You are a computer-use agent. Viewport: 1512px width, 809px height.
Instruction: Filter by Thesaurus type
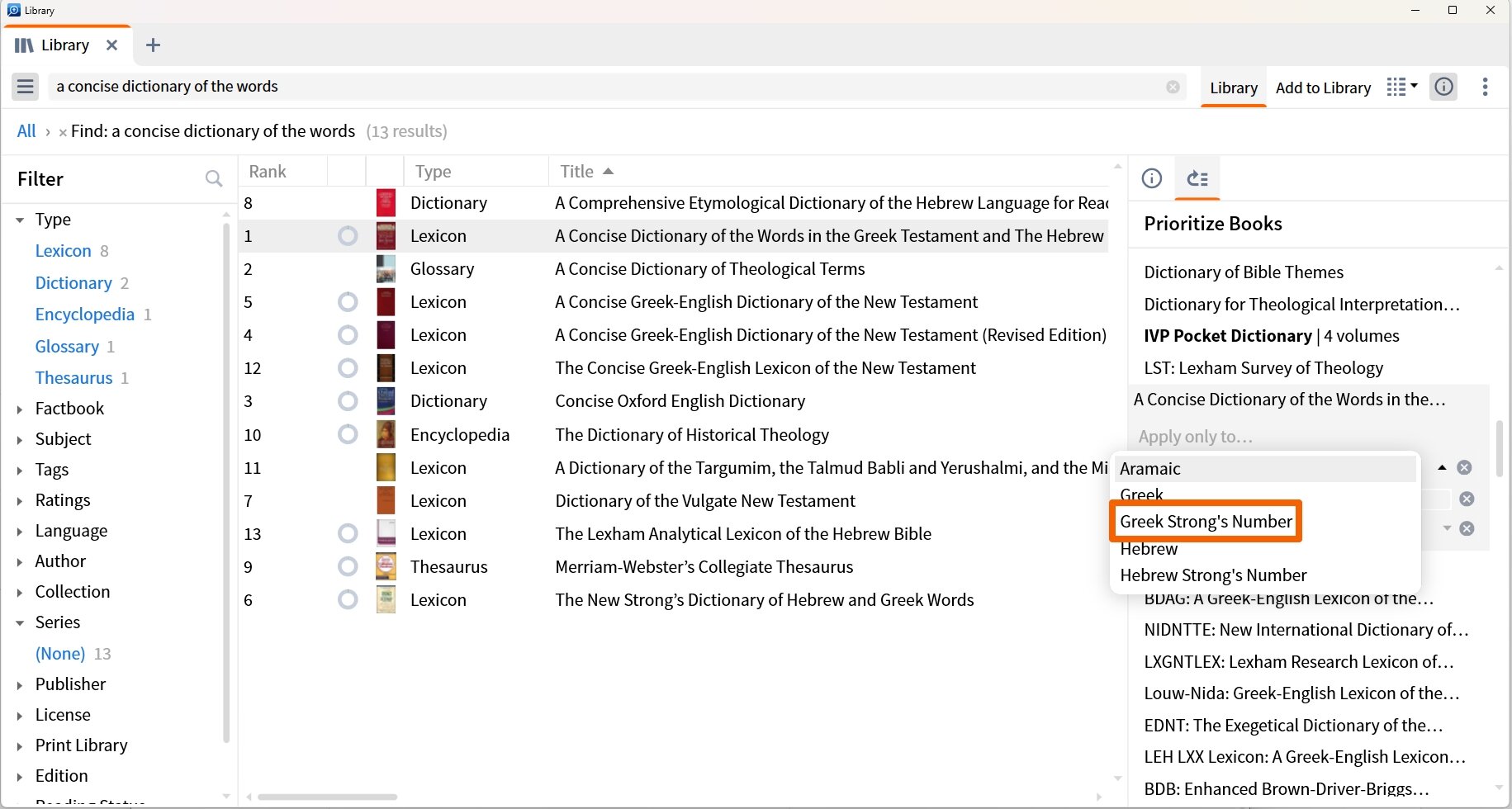(73, 378)
